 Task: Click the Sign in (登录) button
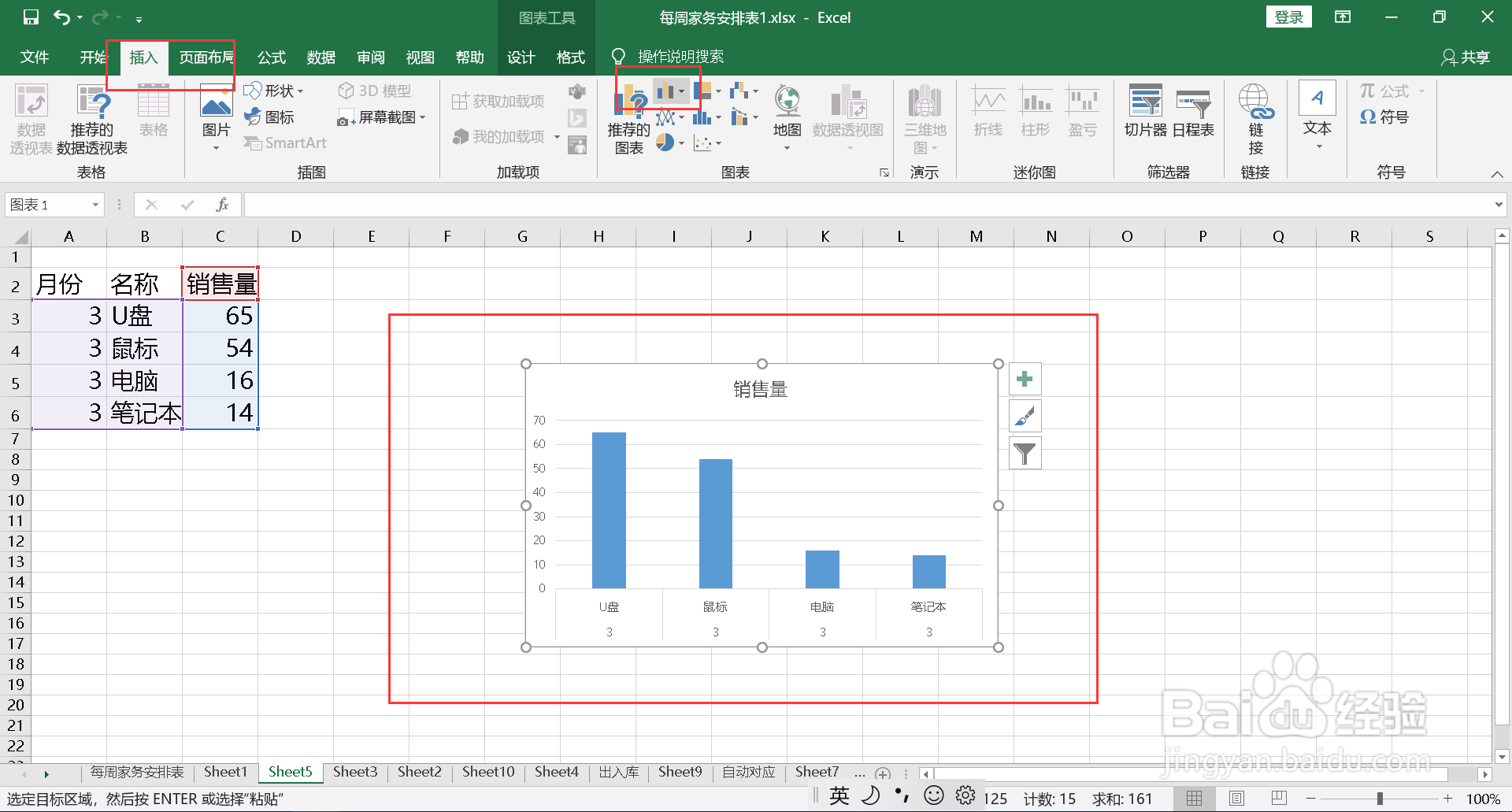[x=1289, y=17]
